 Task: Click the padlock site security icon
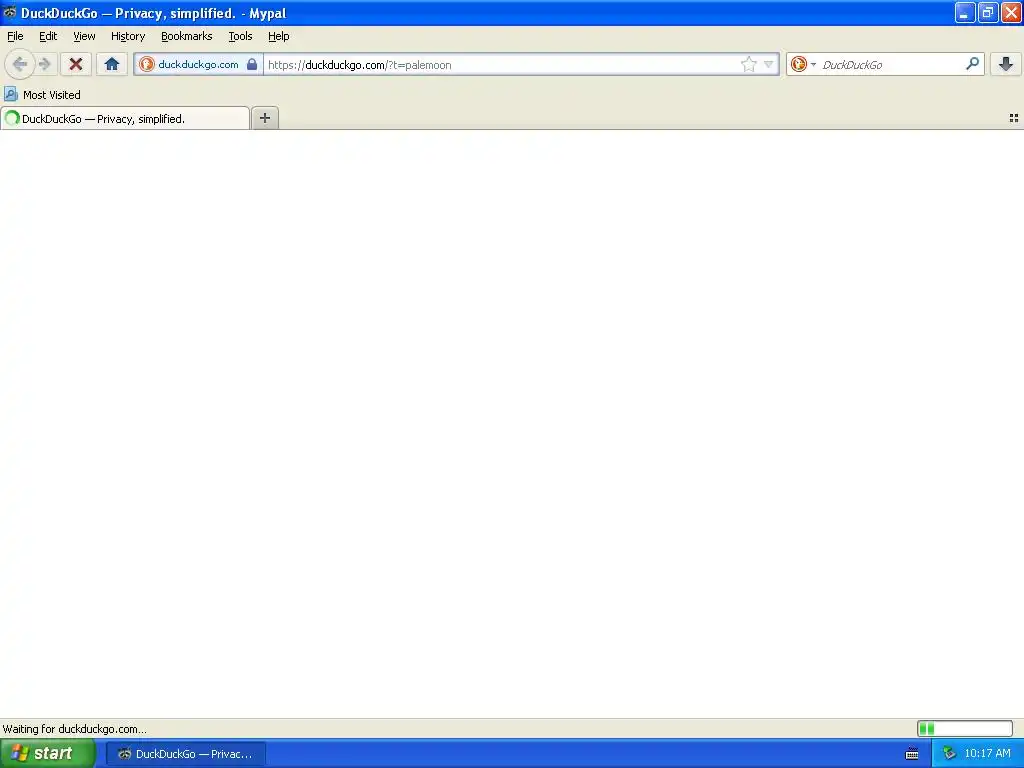click(x=252, y=64)
